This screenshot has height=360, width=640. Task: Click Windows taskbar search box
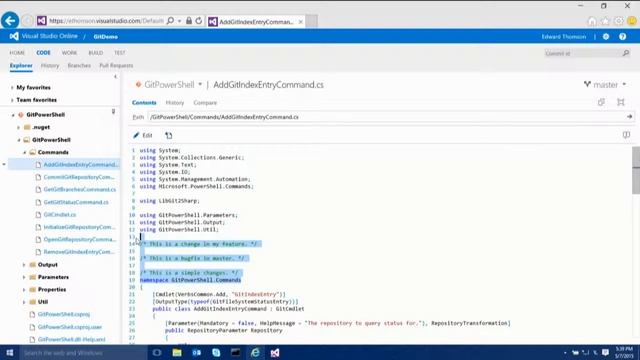click(84, 353)
